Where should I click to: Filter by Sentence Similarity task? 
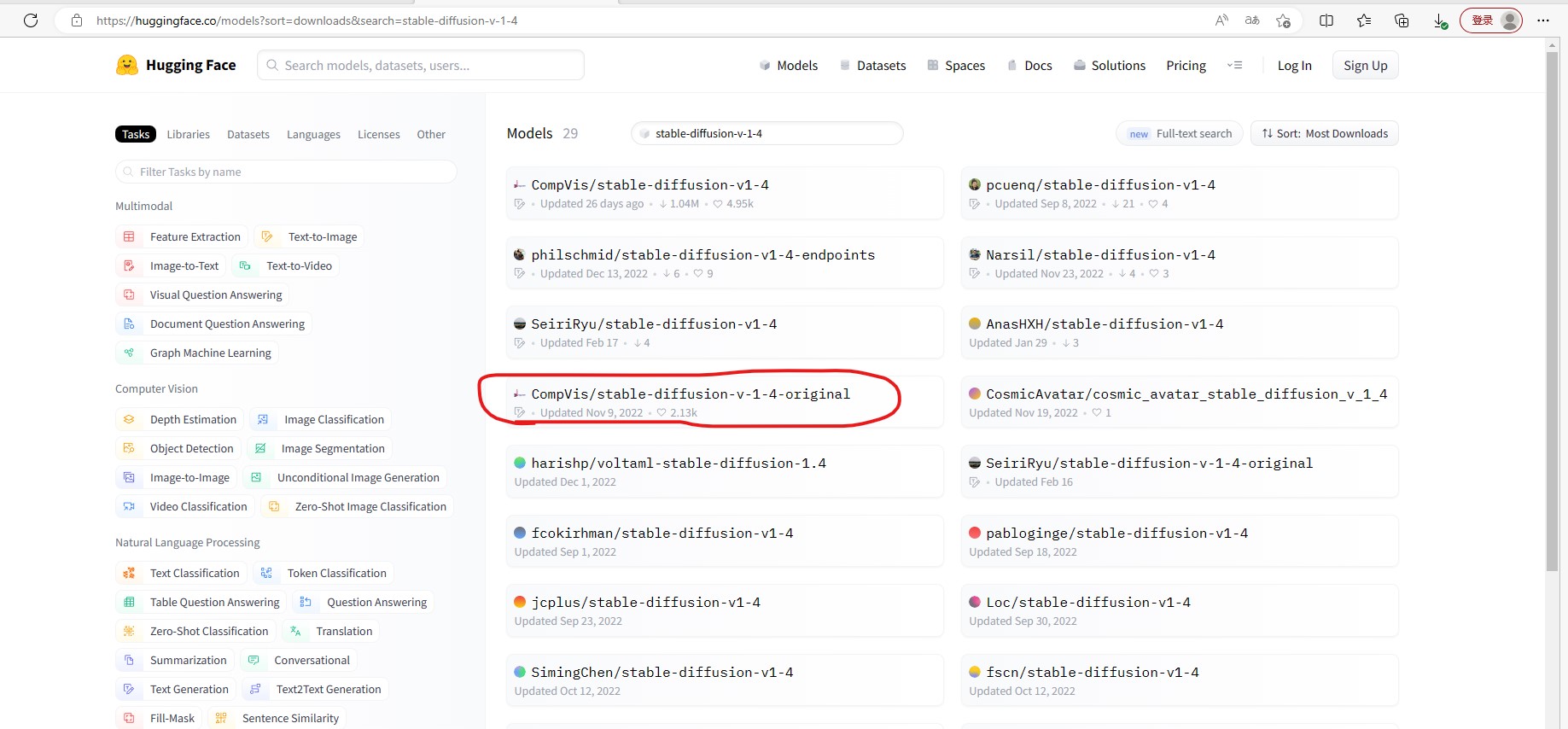[277, 718]
